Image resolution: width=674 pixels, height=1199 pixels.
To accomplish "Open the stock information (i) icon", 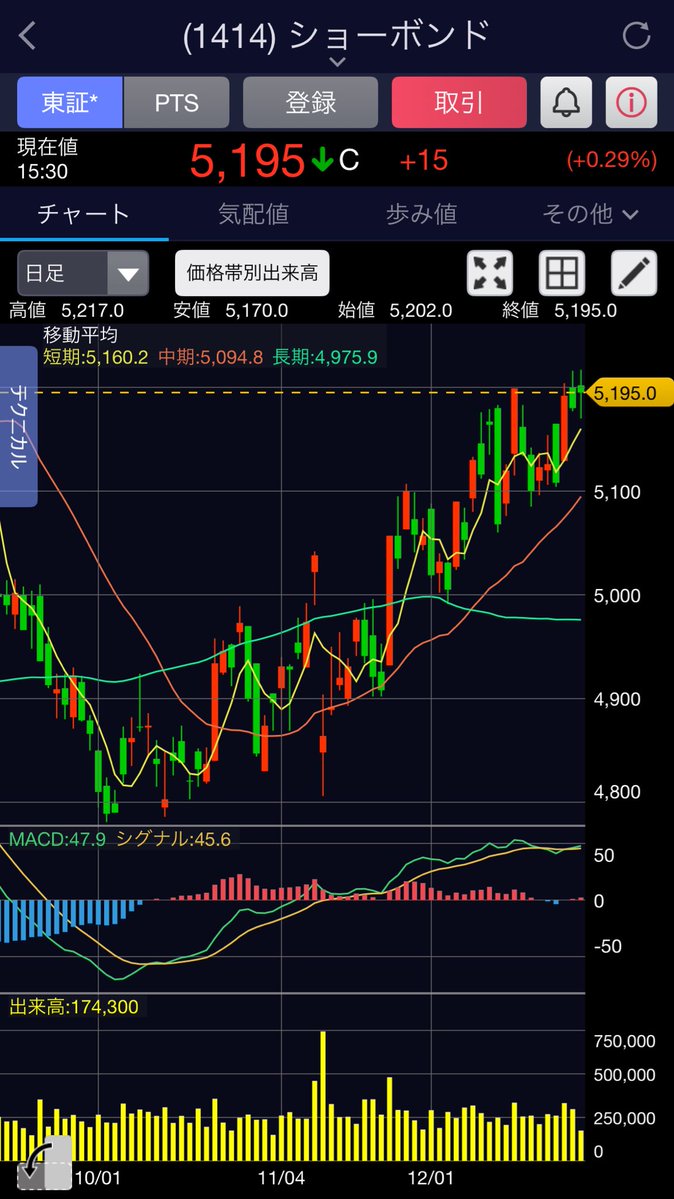I will (x=631, y=102).
